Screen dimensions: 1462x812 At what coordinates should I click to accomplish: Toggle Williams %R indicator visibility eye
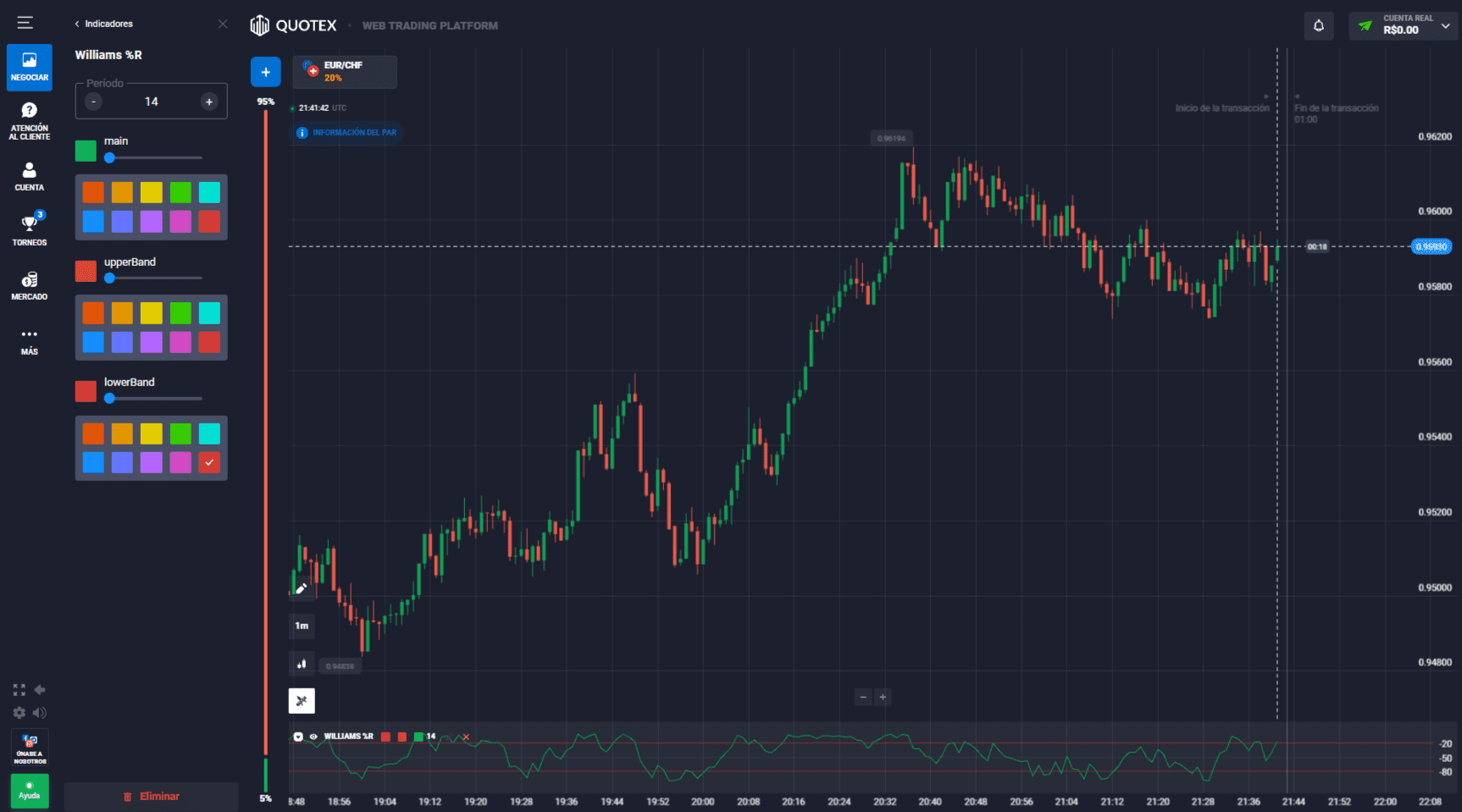point(313,737)
